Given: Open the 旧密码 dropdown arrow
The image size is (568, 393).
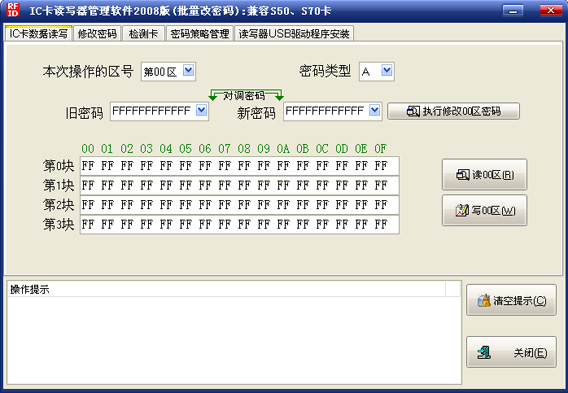Looking at the screenshot, I should click(x=201, y=110).
